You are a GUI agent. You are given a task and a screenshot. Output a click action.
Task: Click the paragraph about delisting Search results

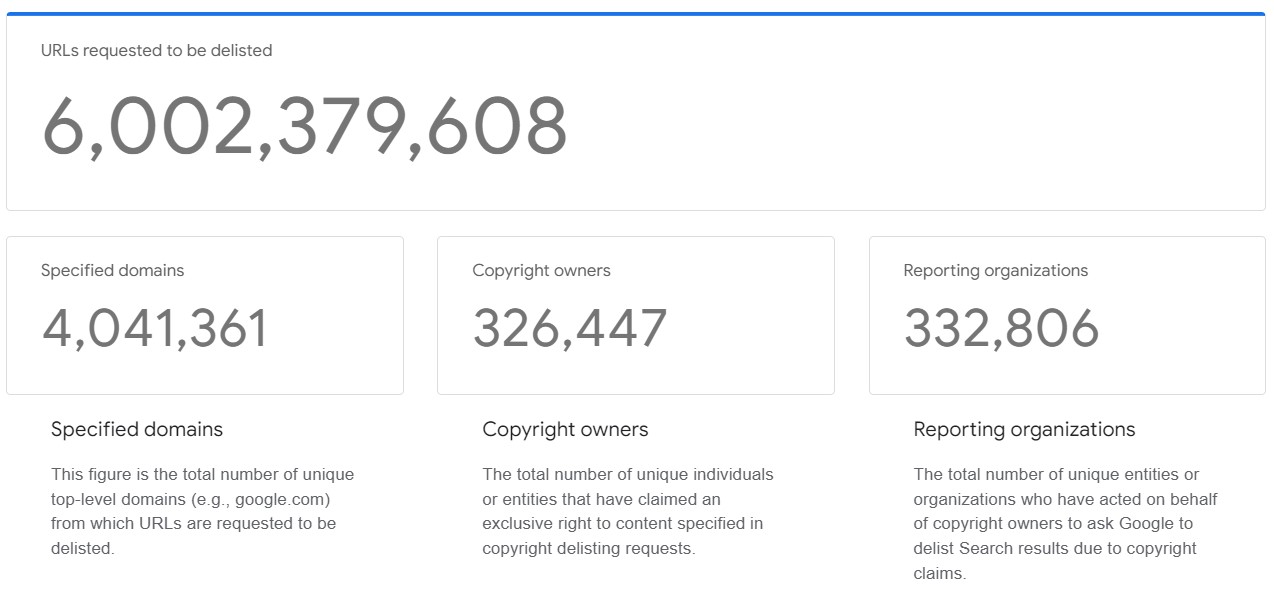[1066, 523]
